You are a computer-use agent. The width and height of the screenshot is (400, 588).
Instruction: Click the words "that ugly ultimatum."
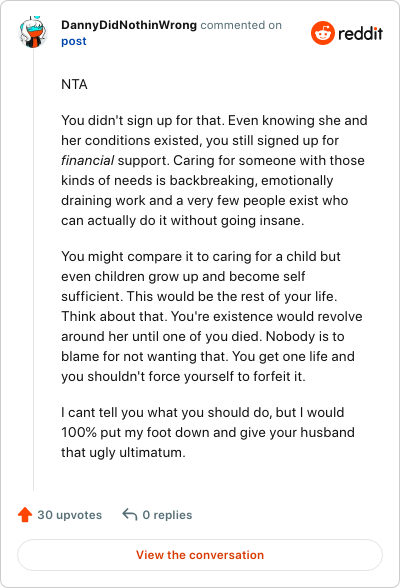(x=123, y=453)
